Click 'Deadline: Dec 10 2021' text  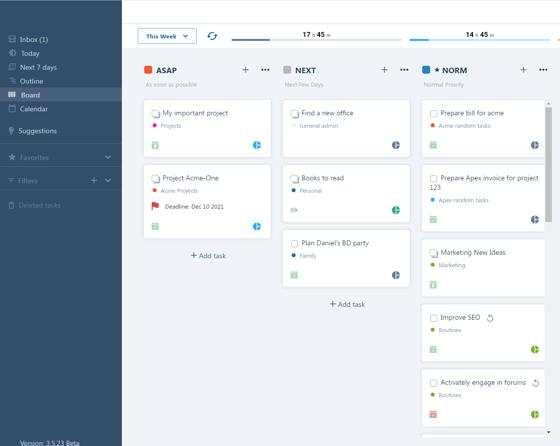pyautogui.click(x=194, y=206)
